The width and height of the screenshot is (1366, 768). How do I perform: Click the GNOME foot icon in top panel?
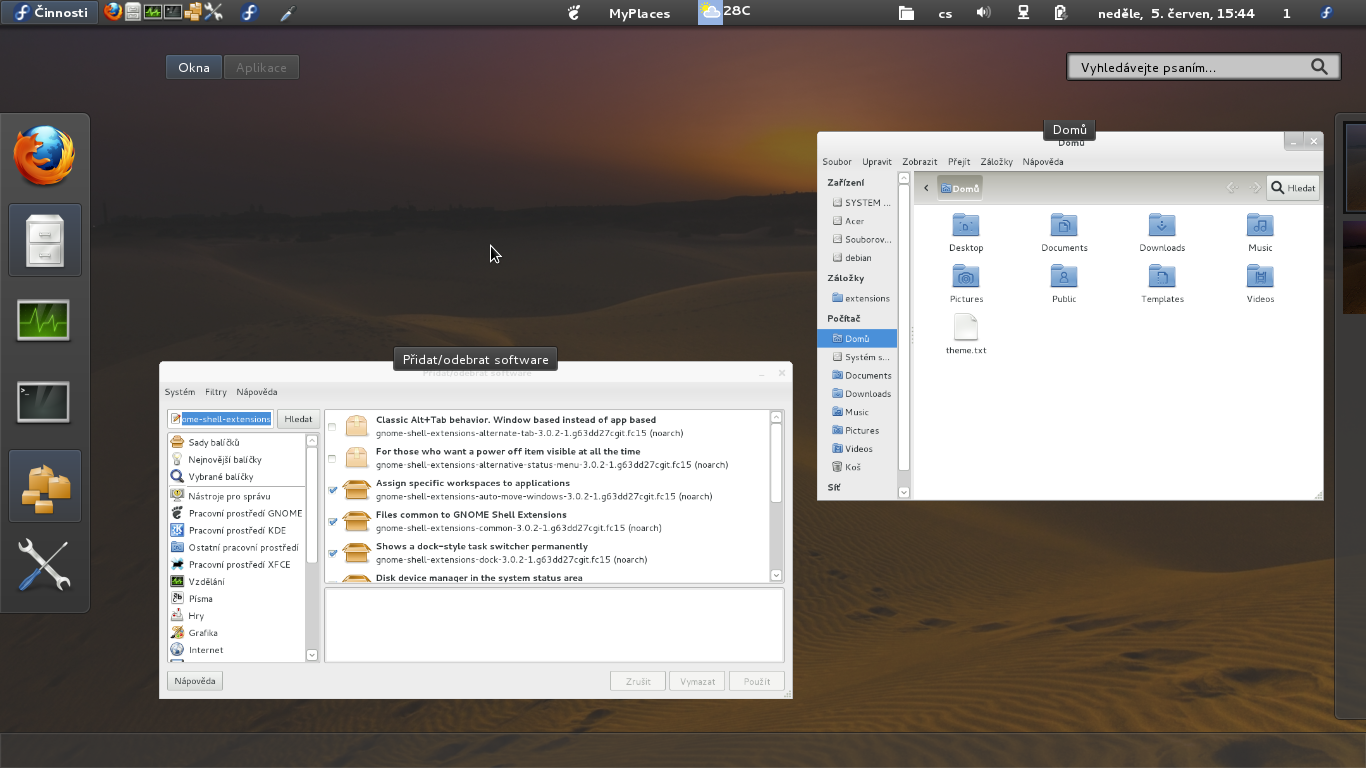(x=574, y=13)
